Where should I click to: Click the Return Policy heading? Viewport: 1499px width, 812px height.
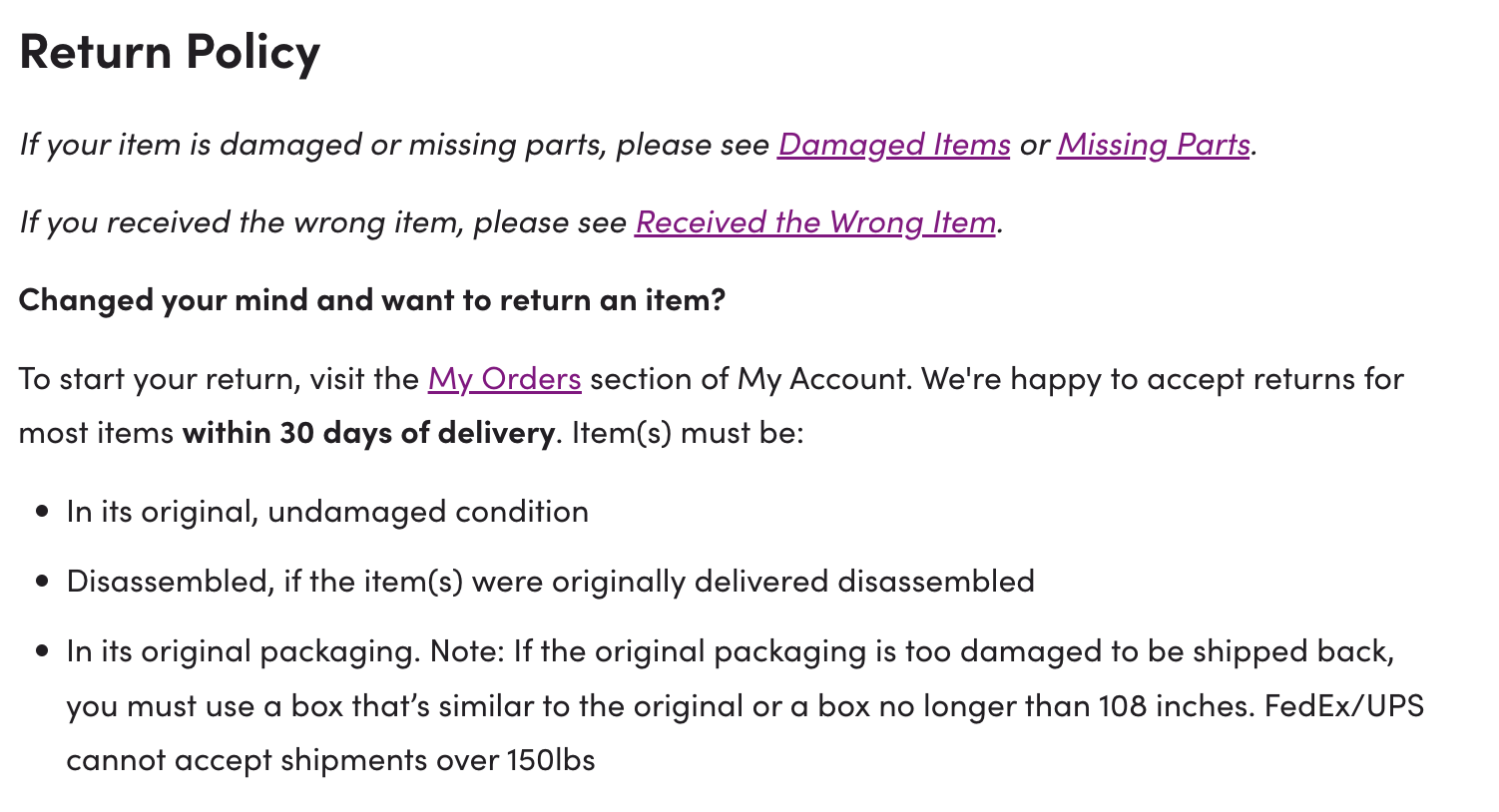pyautogui.click(x=170, y=52)
